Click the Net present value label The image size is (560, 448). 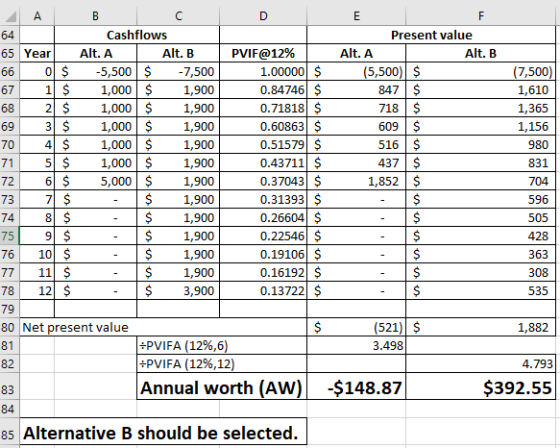(x=75, y=327)
